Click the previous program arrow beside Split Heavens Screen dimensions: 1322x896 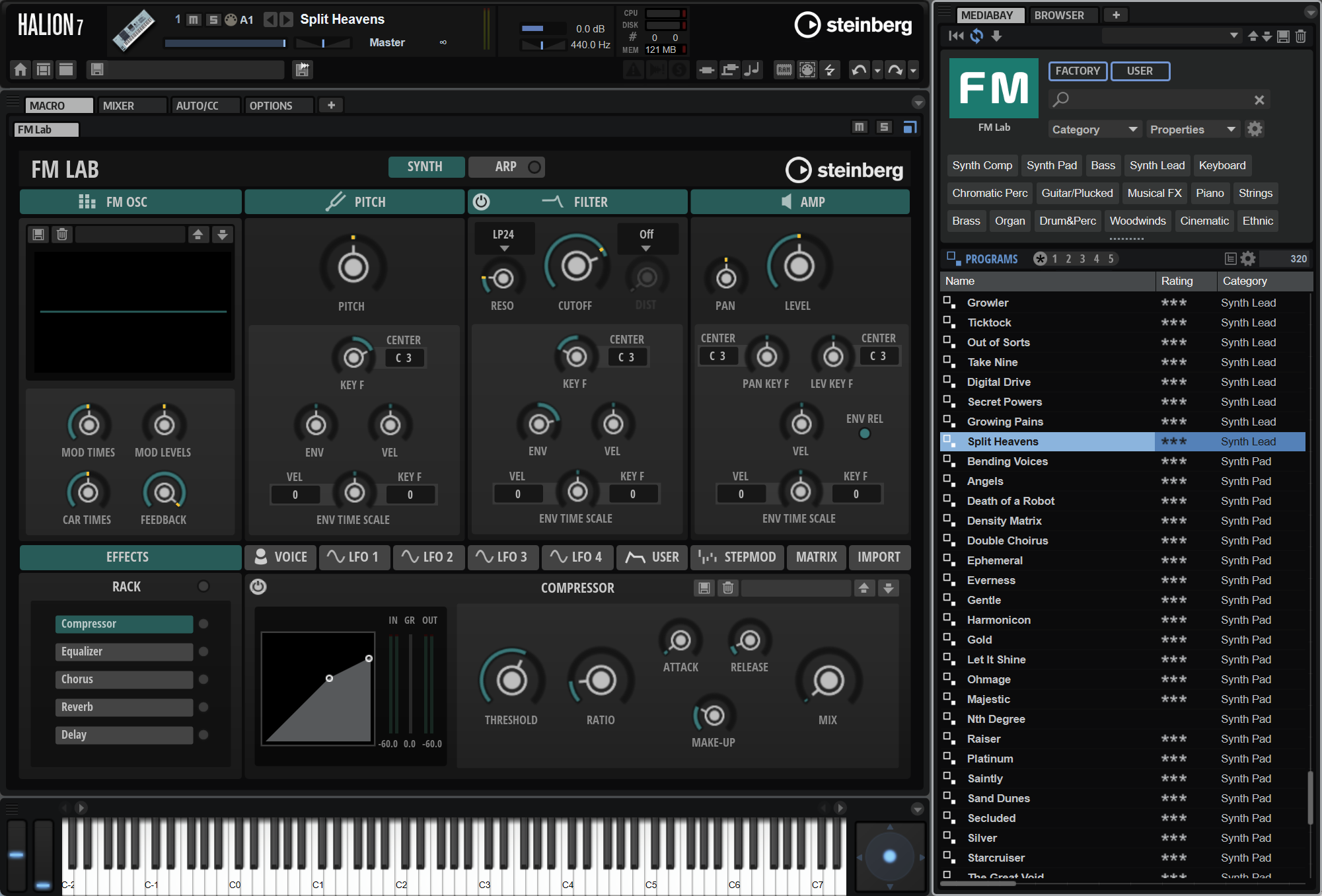[270, 19]
